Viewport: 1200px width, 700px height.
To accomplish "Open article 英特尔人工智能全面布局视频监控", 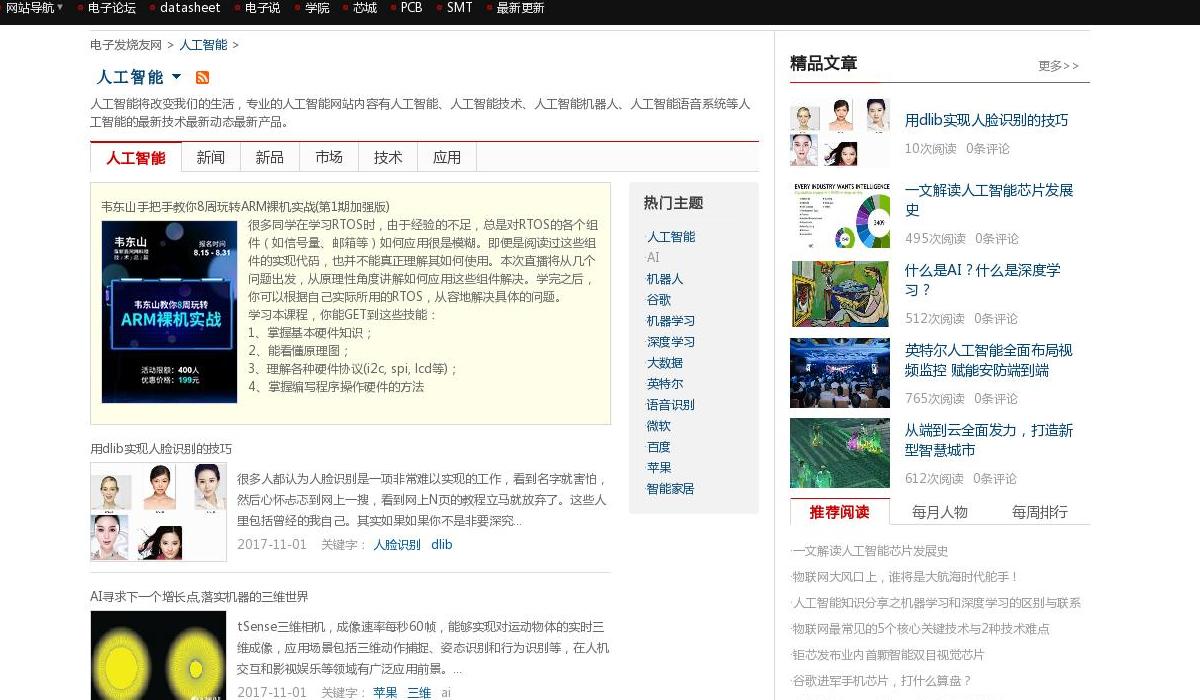I will [989, 360].
